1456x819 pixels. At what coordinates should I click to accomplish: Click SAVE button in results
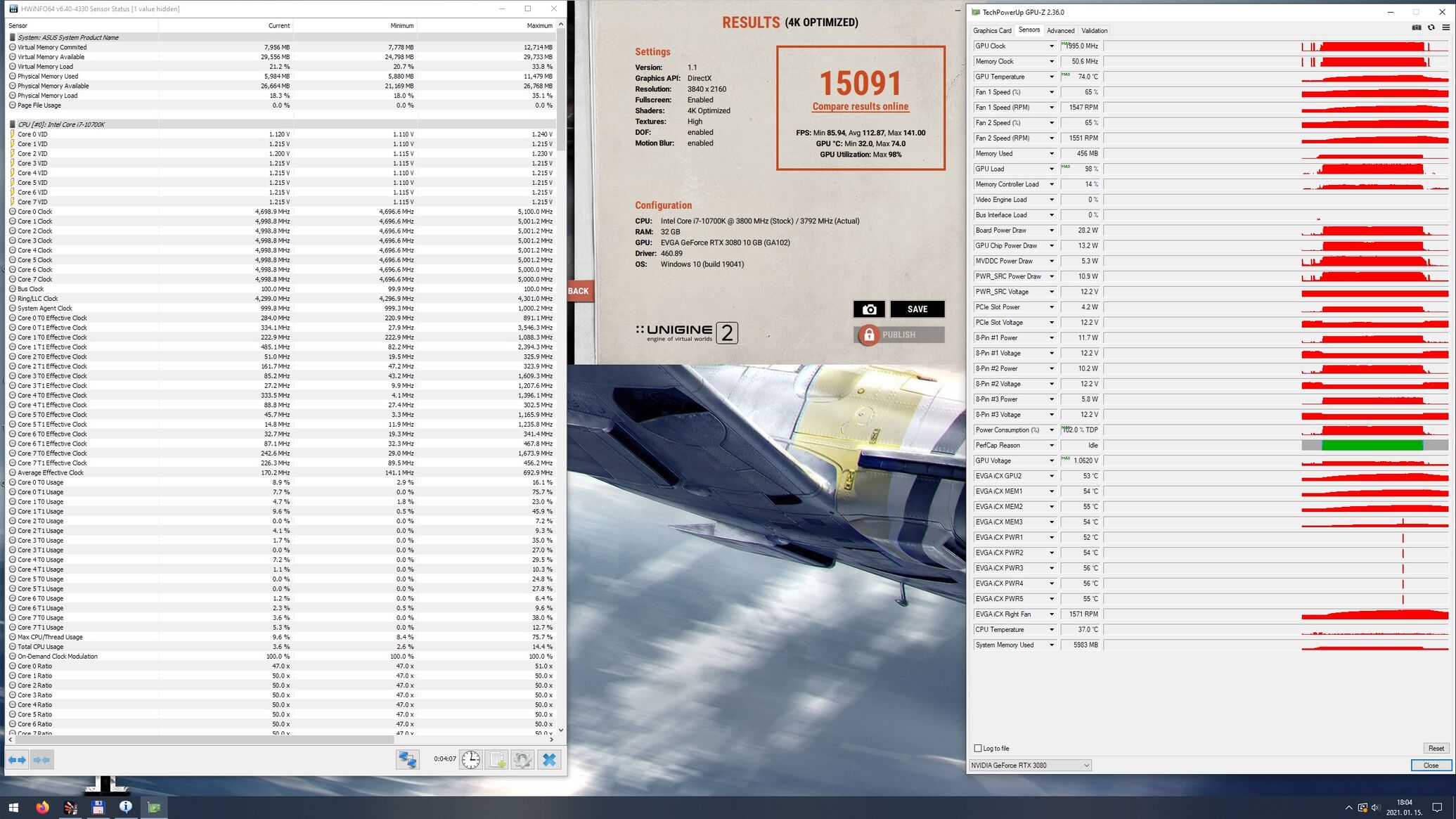click(917, 309)
